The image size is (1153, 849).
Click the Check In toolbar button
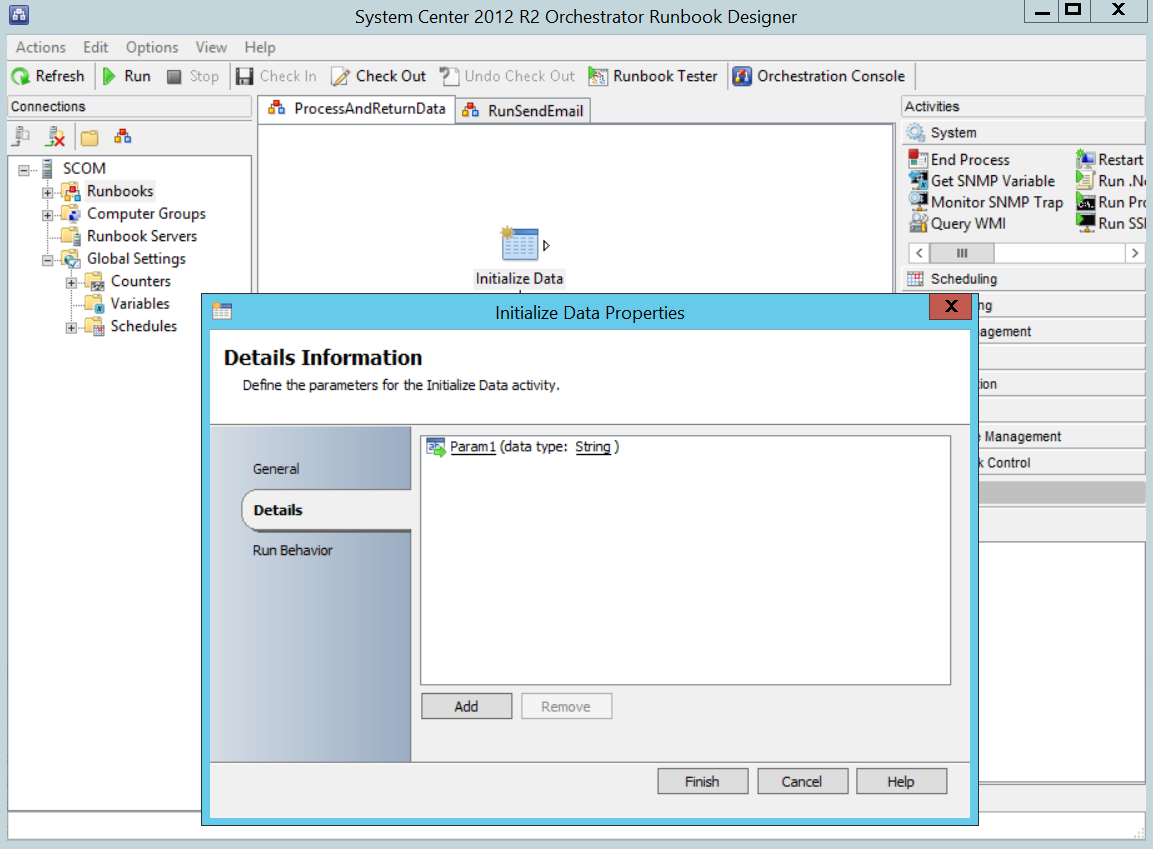(x=276, y=76)
